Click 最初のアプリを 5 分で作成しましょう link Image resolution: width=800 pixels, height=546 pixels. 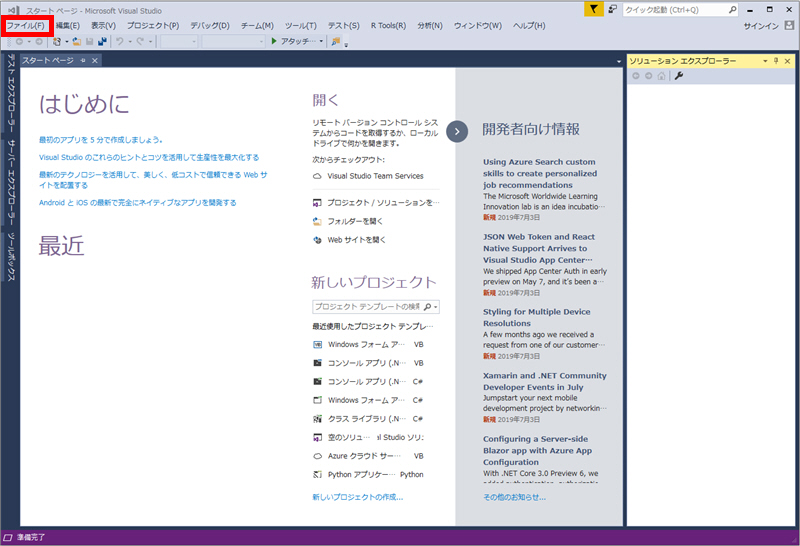pyautogui.click(x=101, y=139)
